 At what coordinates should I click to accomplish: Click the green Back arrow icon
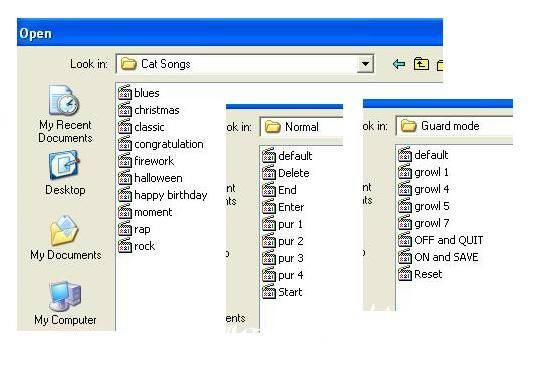[x=399, y=64]
